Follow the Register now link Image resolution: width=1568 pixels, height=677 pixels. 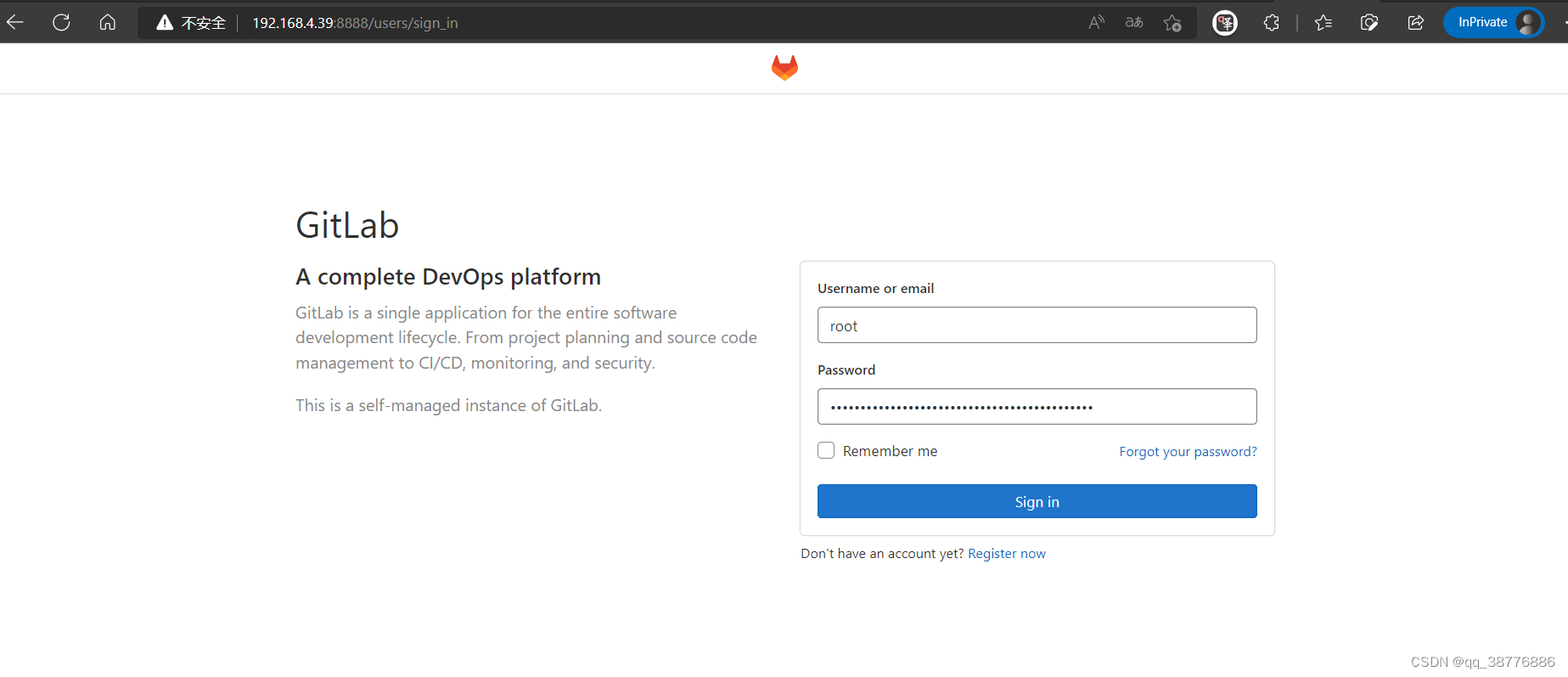(x=1007, y=554)
